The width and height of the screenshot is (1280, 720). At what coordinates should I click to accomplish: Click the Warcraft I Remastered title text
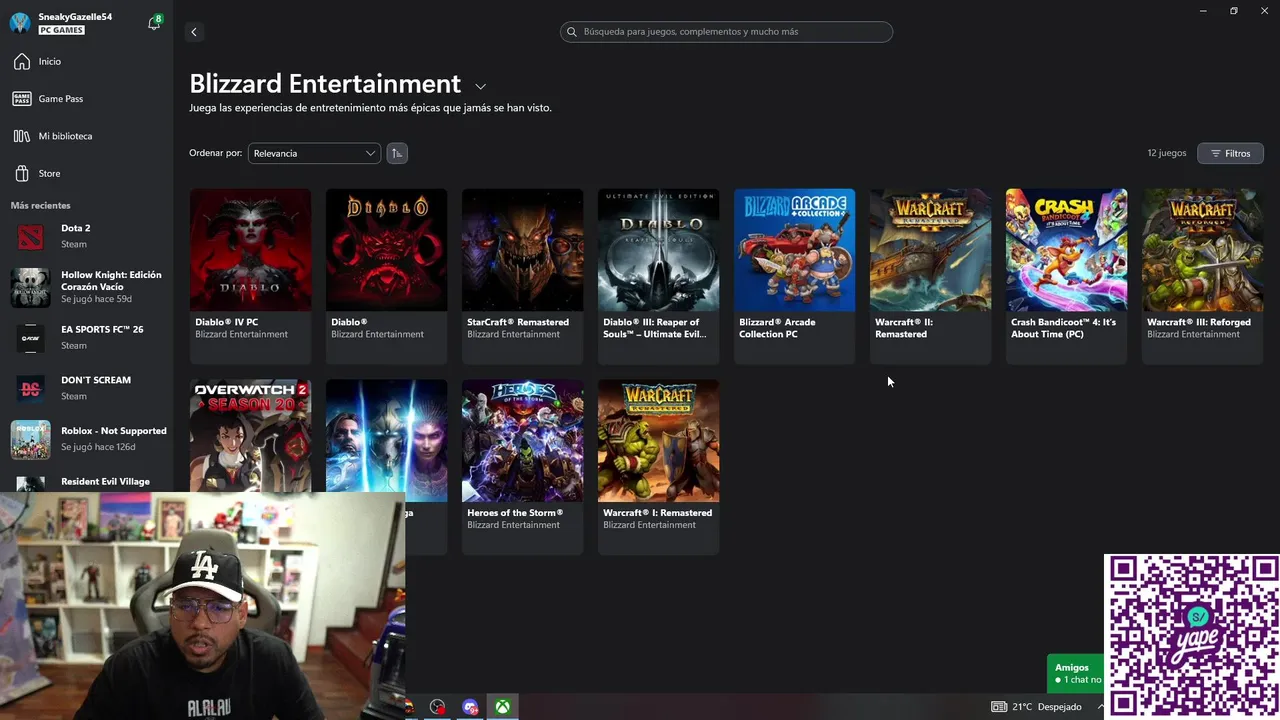[x=658, y=513]
